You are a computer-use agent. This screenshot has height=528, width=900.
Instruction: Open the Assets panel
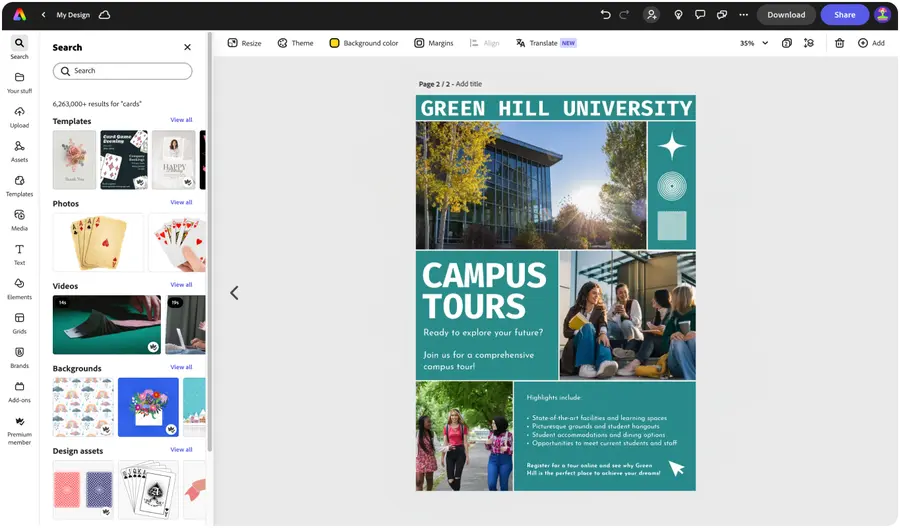pyautogui.click(x=20, y=152)
